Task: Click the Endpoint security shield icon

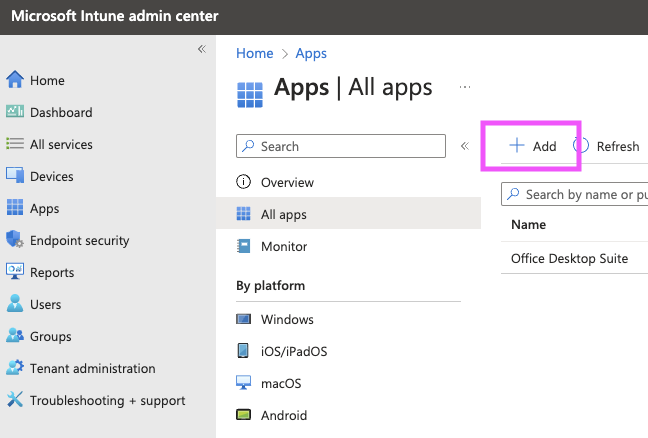Action: 14,240
